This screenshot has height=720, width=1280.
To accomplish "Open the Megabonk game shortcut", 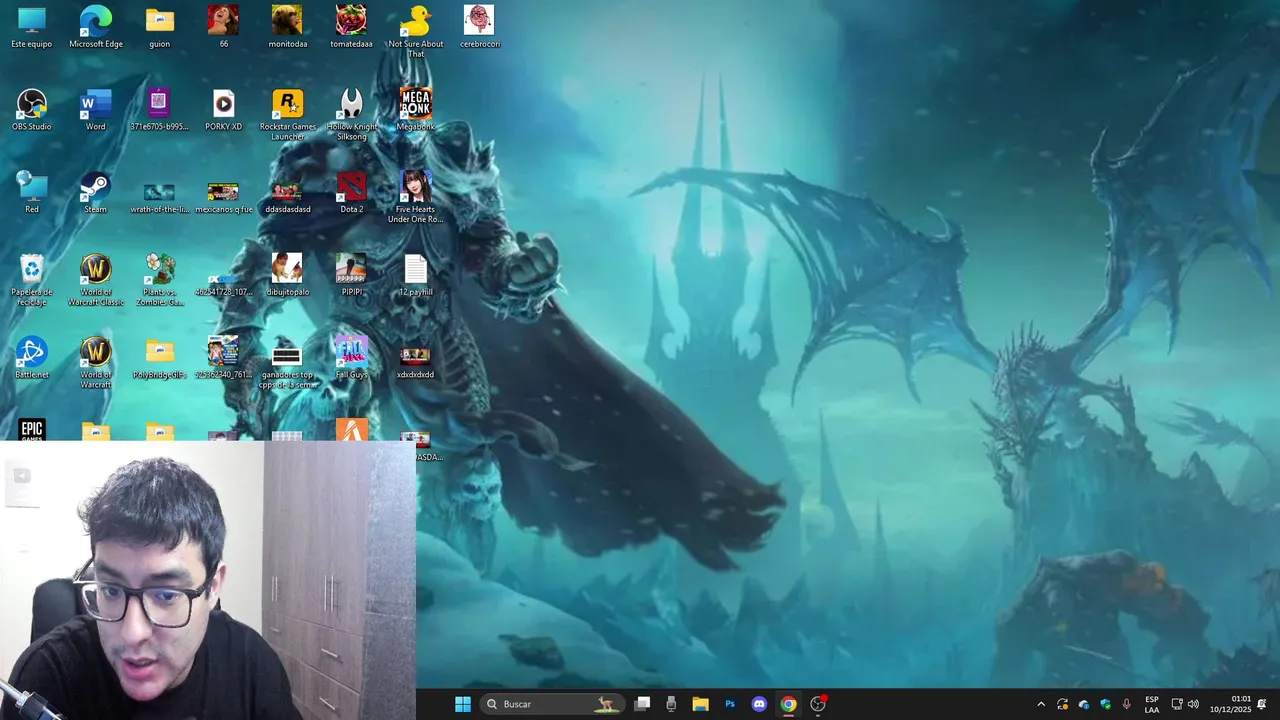I will tap(415, 110).
